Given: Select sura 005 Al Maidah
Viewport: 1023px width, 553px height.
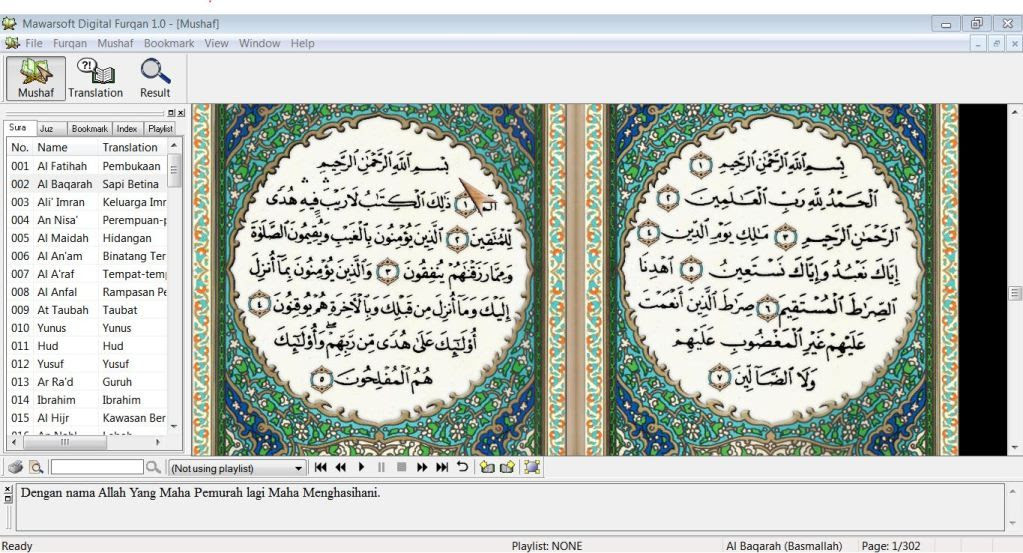Looking at the screenshot, I should 87,238.
